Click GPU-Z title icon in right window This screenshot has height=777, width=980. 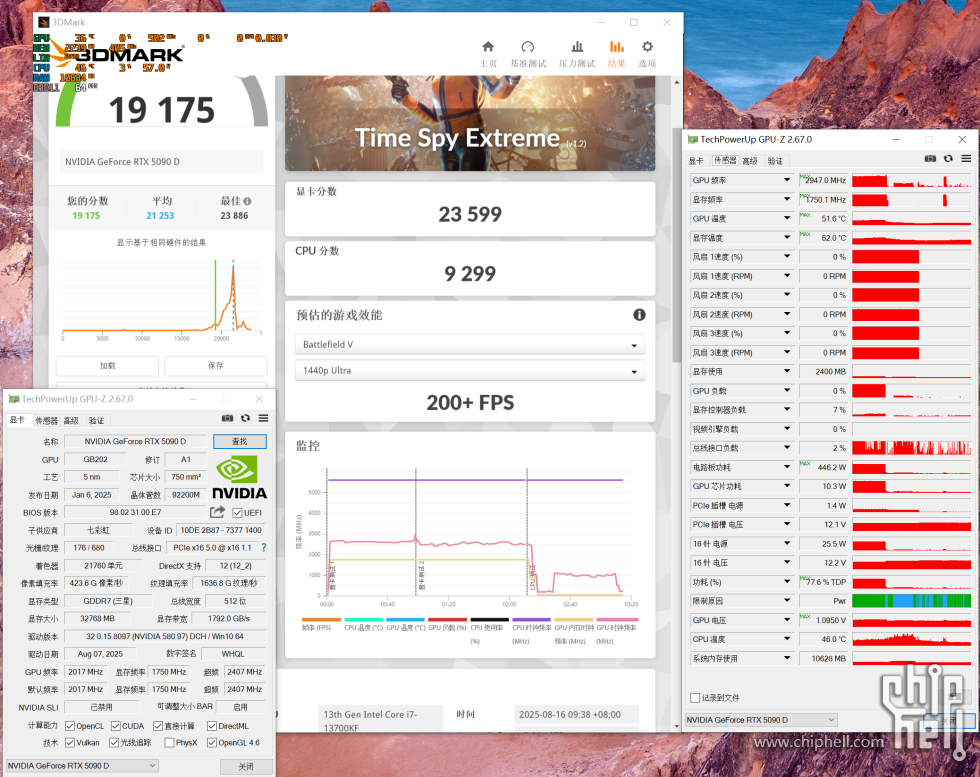pyautogui.click(x=692, y=139)
